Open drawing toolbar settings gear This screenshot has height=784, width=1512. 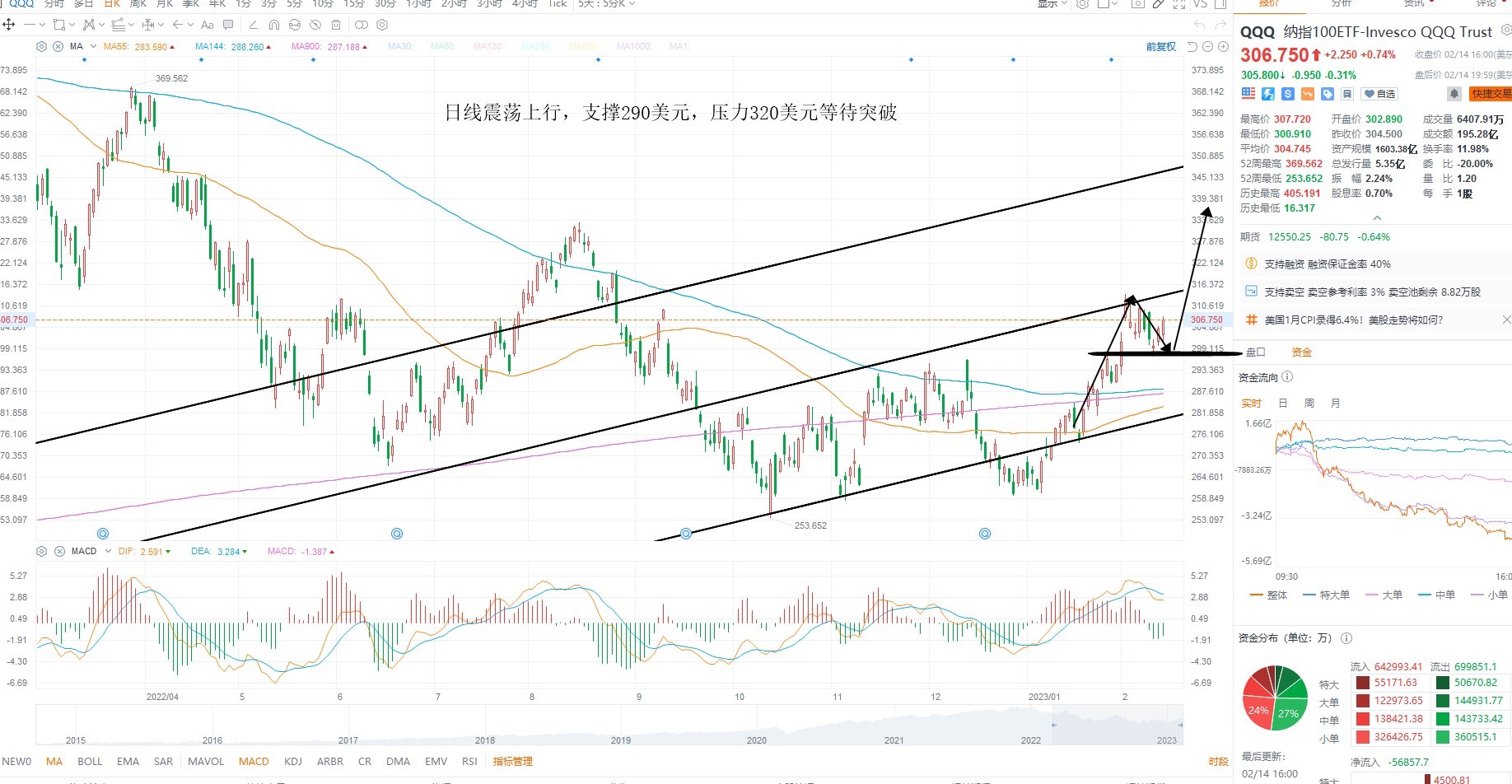(x=381, y=25)
